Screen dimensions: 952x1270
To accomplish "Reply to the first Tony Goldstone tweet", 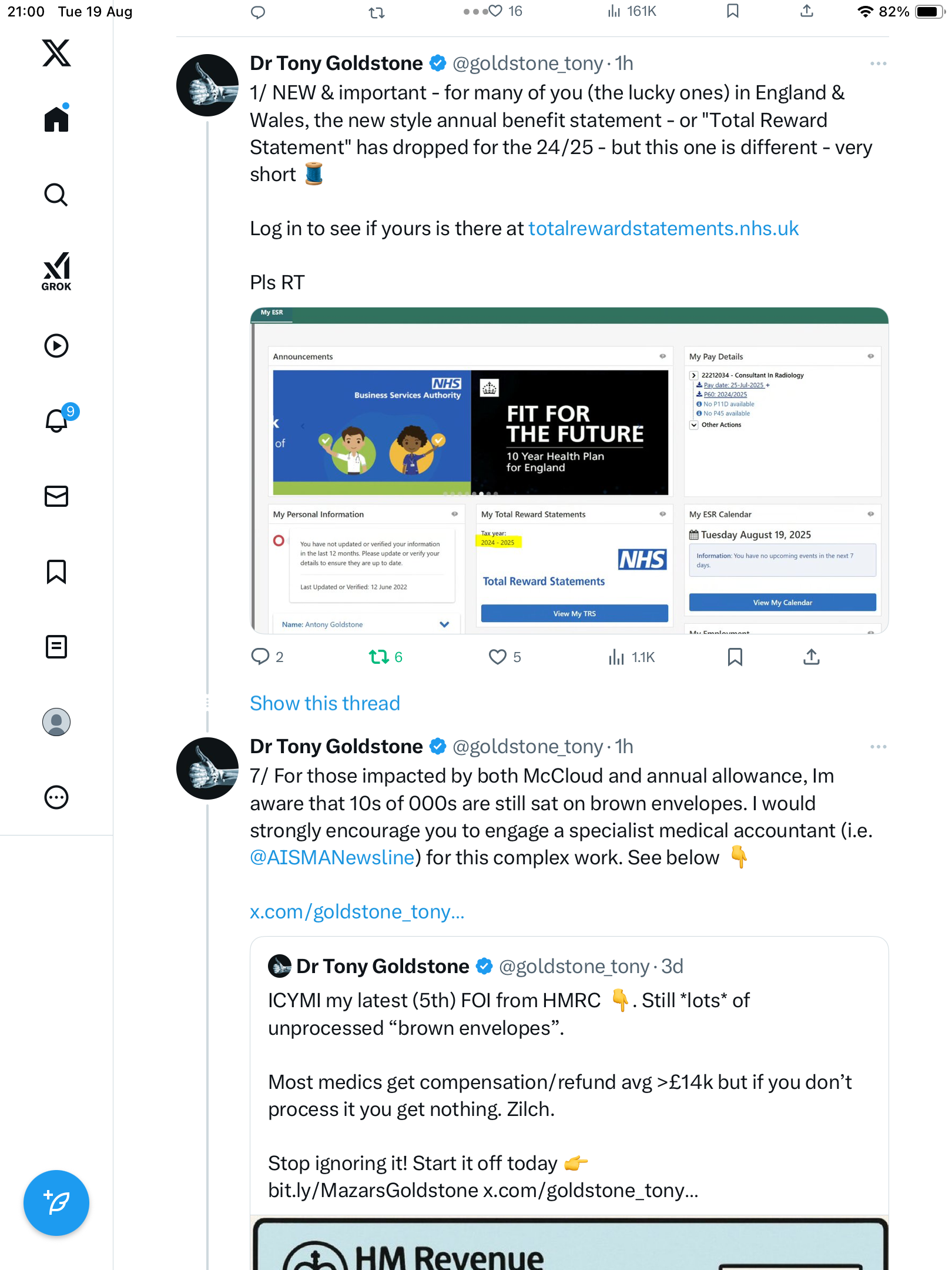I will click(260, 657).
